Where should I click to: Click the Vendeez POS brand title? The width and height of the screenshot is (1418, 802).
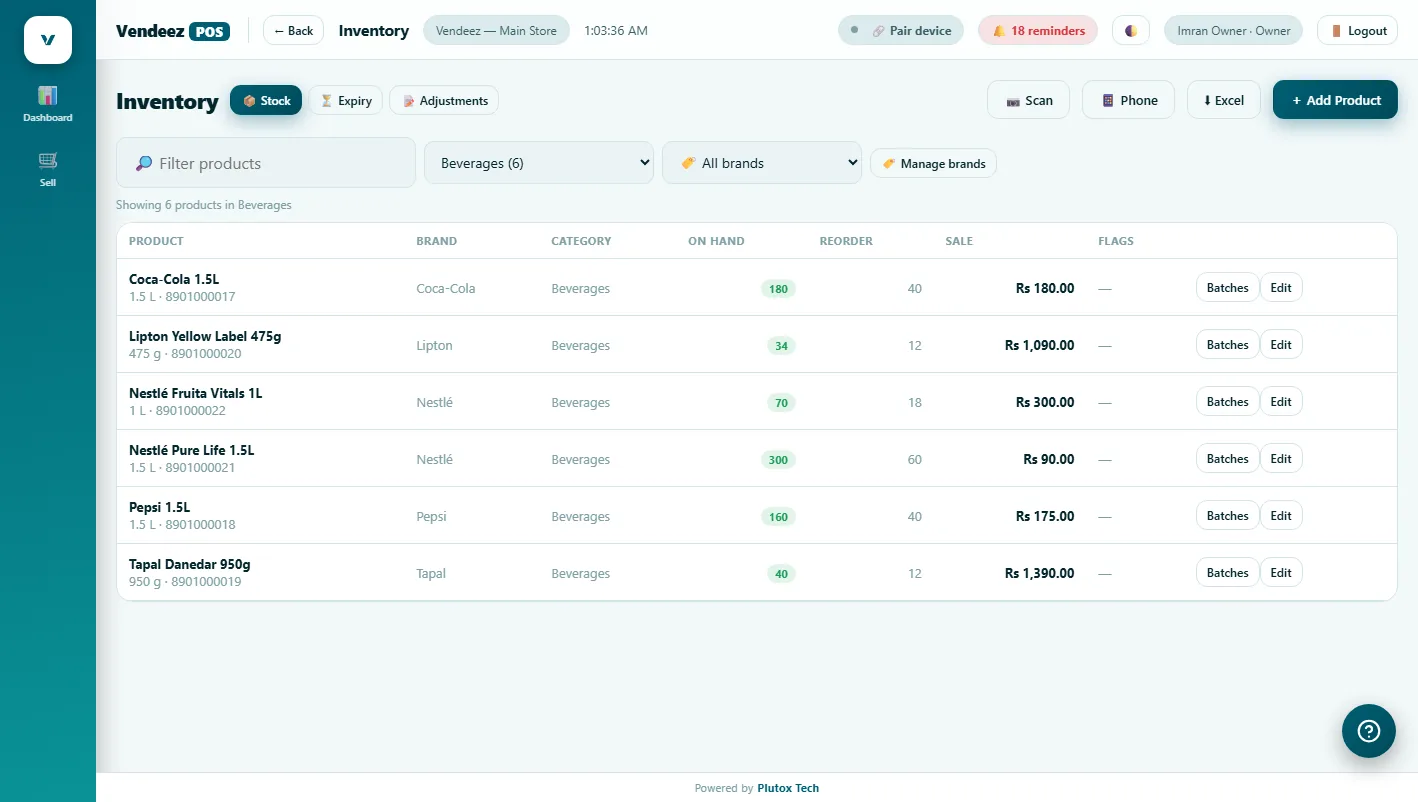173,31
